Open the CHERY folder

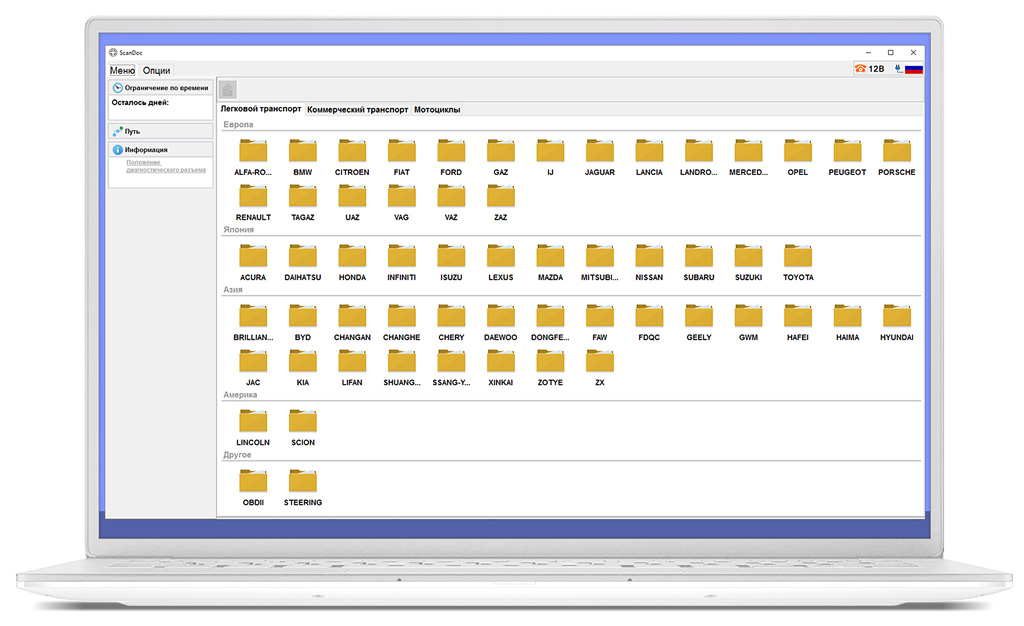[x=451, y=322]
